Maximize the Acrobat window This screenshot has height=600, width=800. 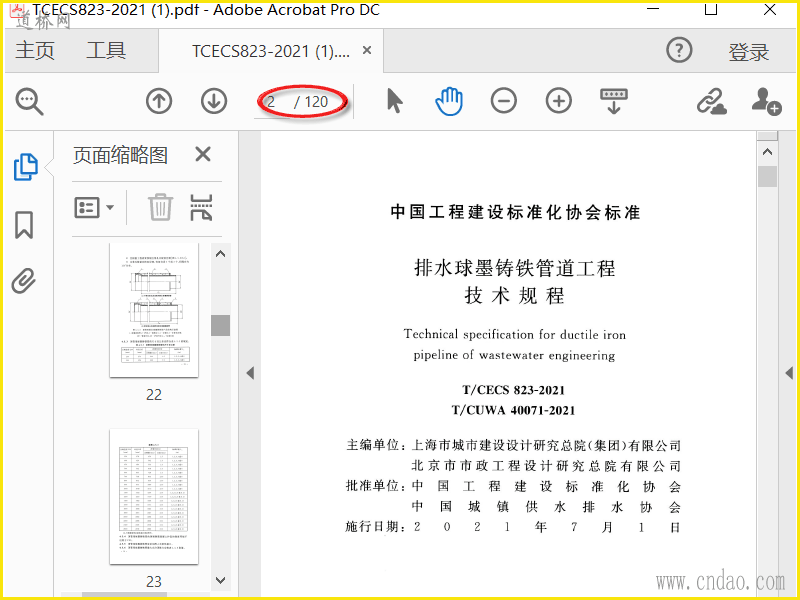pyautogui.click(x=711, y=10)
